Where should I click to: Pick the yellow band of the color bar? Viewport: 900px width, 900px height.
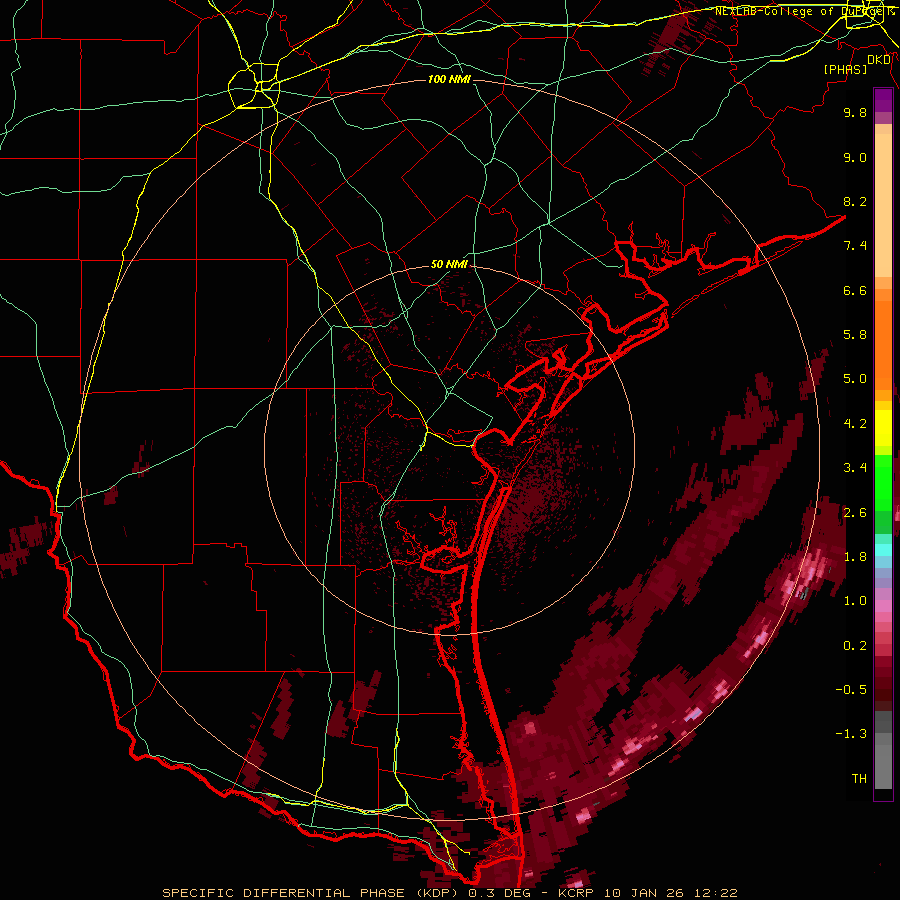[883, 428]
